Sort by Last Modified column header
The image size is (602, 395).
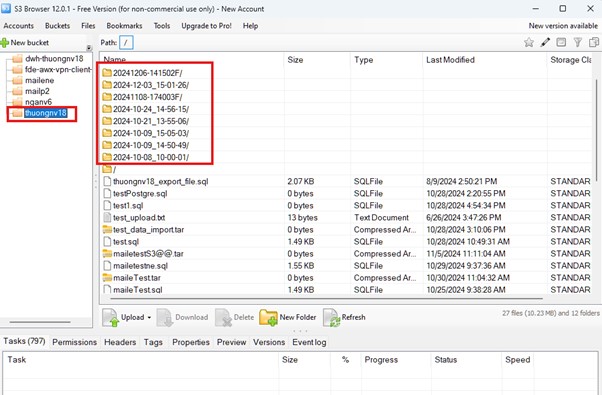pyautogui.click(x=450, y=59)
